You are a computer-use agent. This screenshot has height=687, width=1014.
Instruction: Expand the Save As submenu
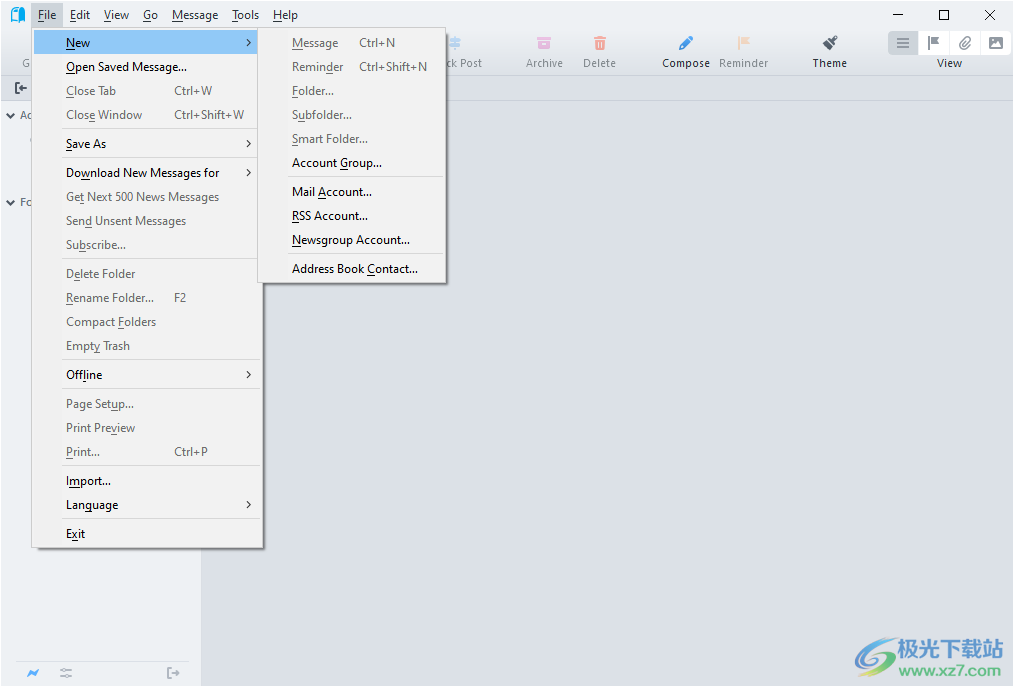click(x=147, y=144)
